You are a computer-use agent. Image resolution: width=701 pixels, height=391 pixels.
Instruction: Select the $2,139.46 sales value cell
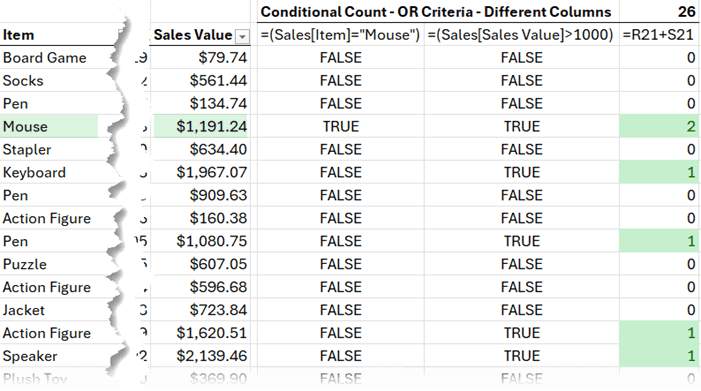[201, 356]
